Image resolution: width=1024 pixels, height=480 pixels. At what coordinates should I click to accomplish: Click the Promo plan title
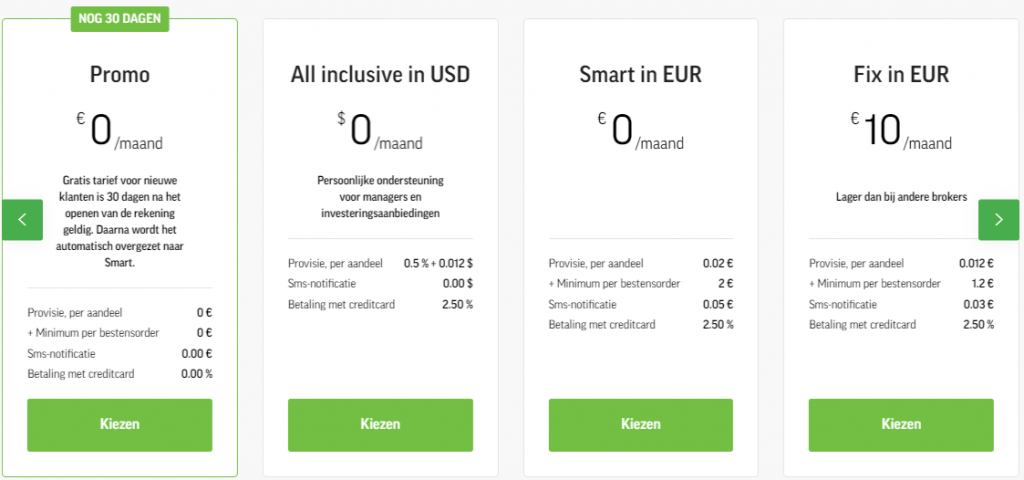pos(120,74)
